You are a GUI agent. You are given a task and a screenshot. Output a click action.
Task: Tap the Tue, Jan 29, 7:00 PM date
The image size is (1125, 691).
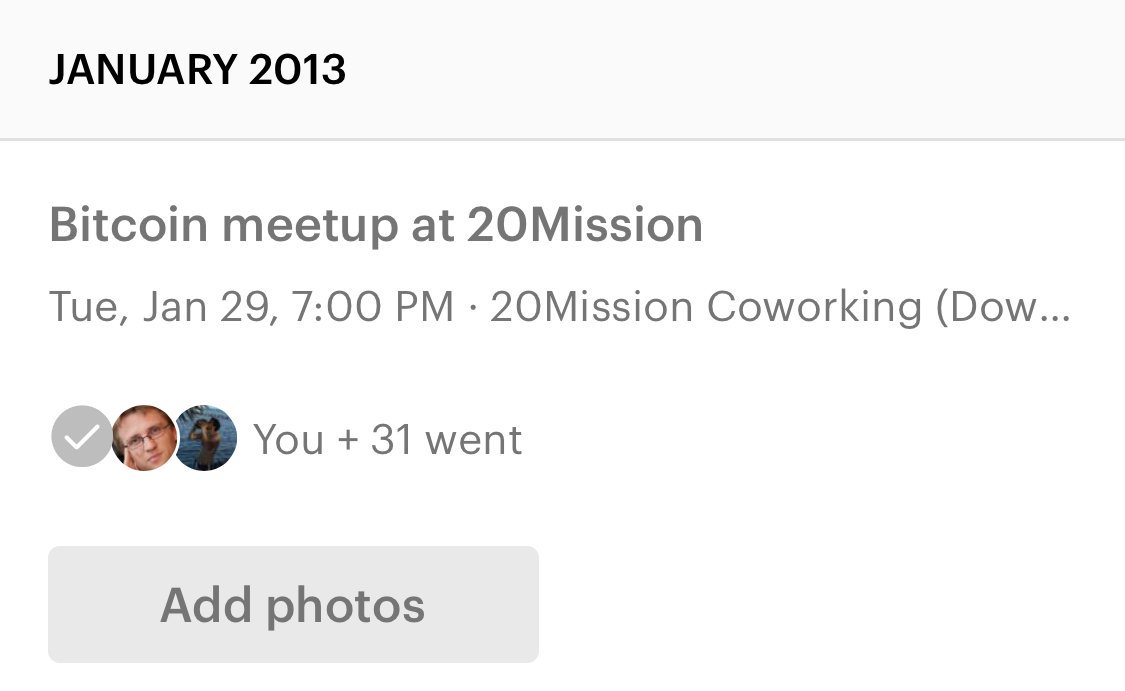click(x=251, y=307)
